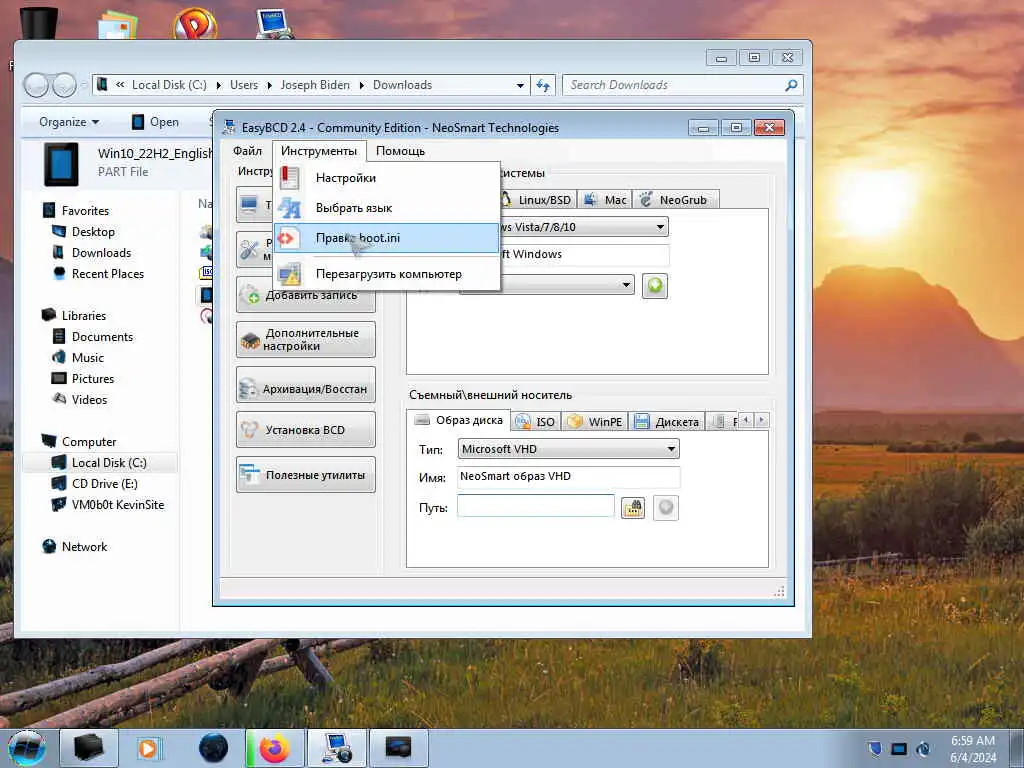Click the Настройки menu item's red book icon
This screenshot has height=768, width=1024.
coord(290,178)
